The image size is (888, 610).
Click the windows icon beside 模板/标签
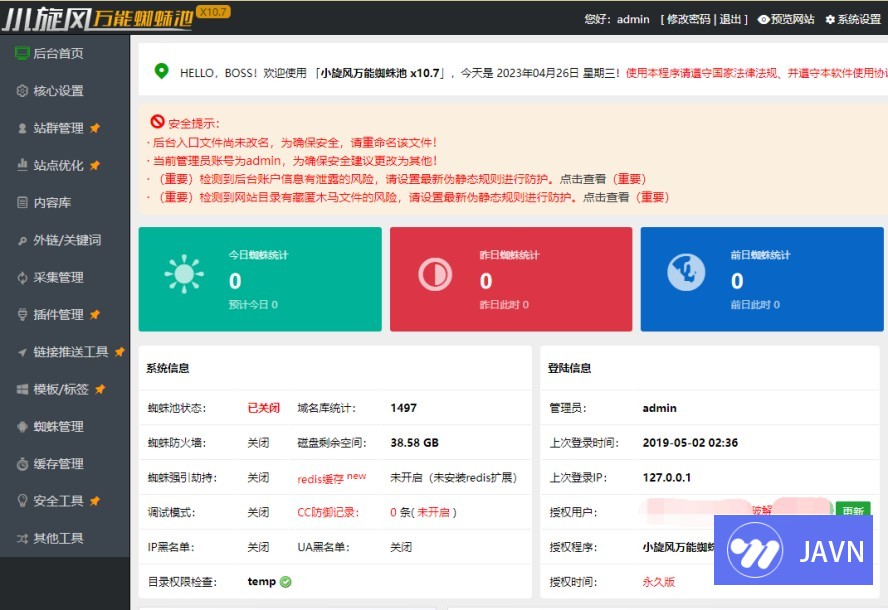tap(22, 389)
